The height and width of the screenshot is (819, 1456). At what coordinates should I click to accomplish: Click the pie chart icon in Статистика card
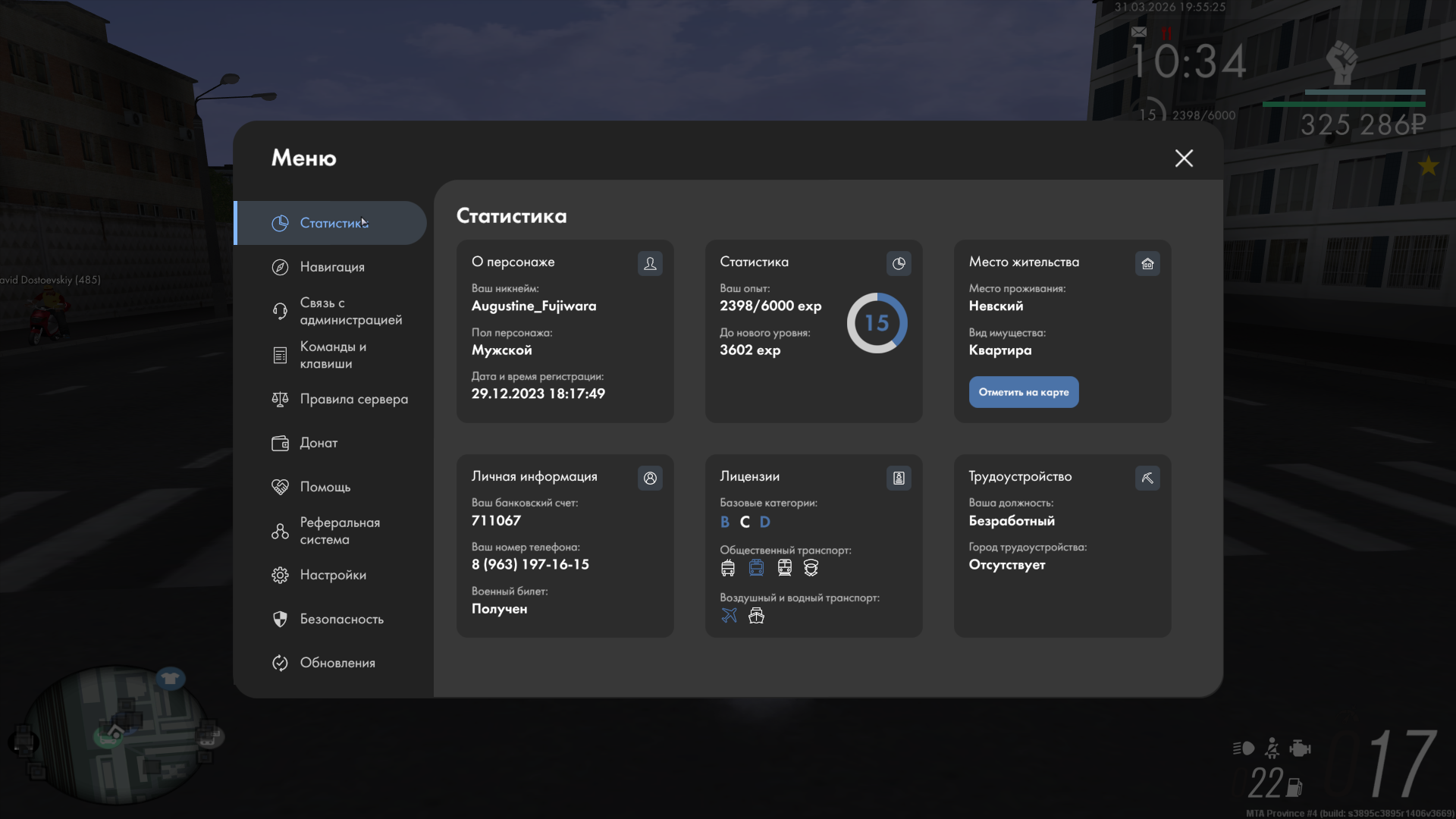pyautogui.click(x=899, y=263)
